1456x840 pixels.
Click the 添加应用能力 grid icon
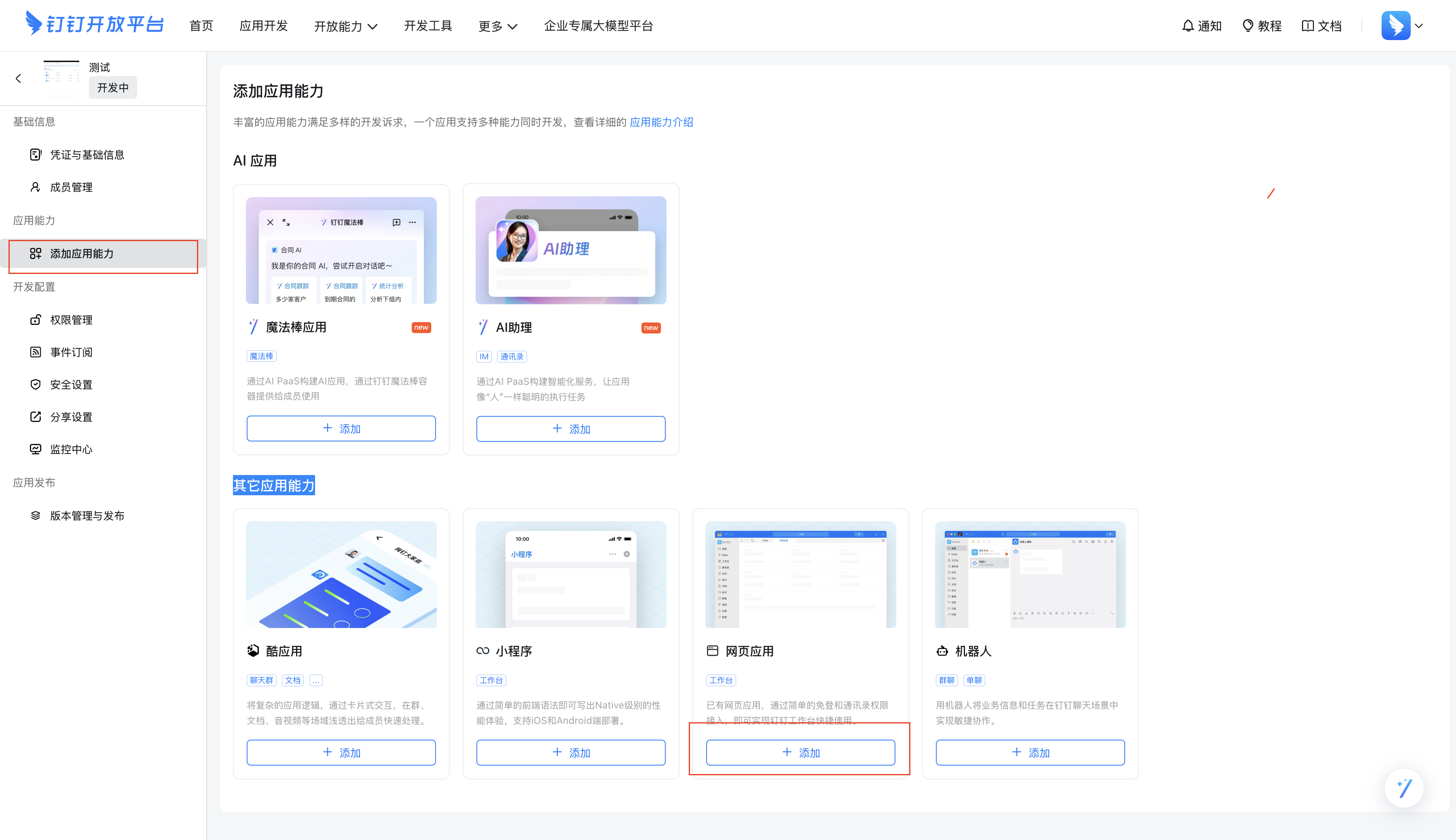click(x=36, y=253)
